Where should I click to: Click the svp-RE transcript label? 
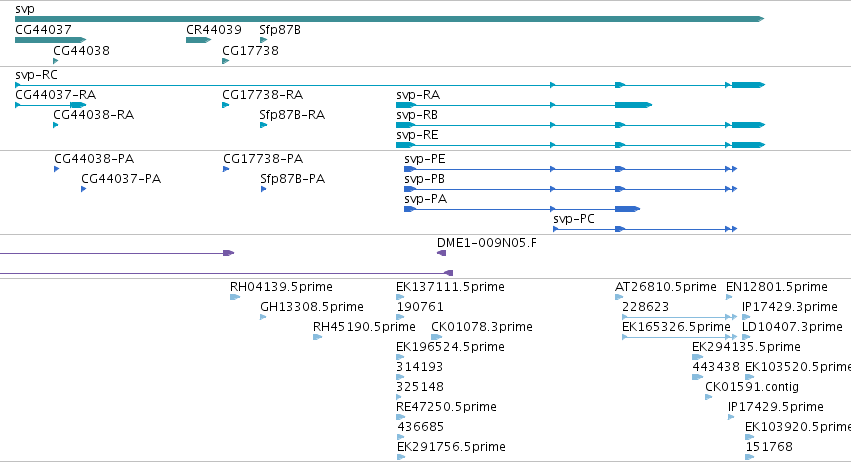coord(417,135)
